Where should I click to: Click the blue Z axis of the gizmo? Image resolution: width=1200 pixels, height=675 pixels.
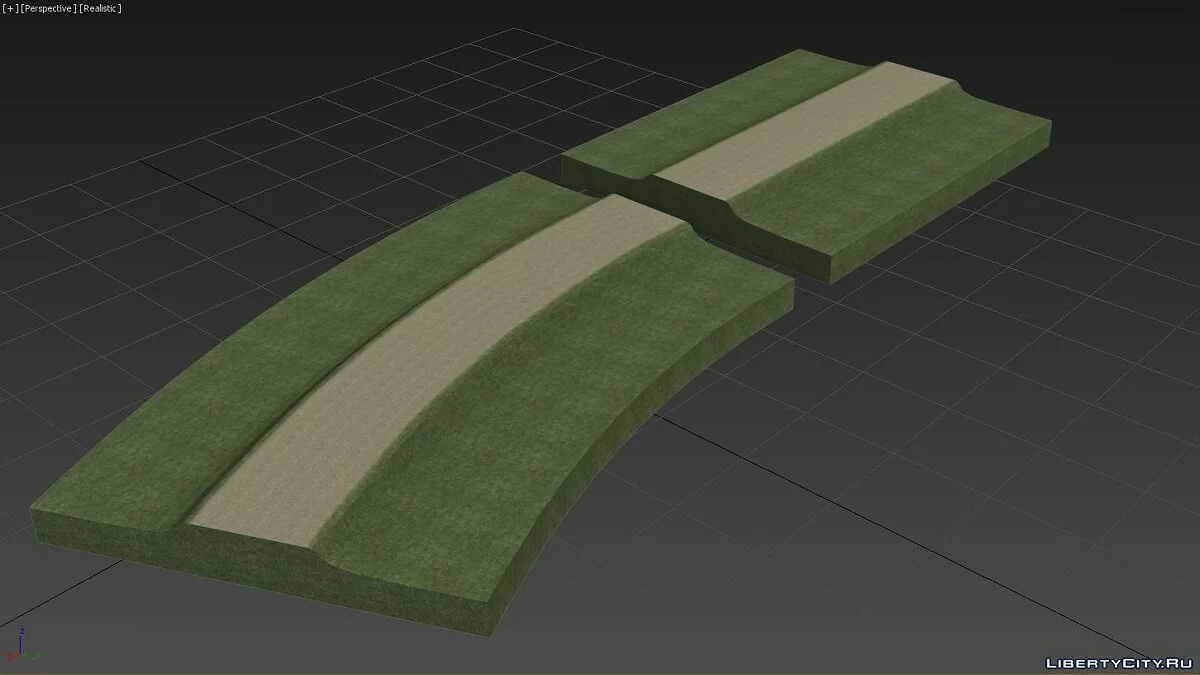[22, 640]
